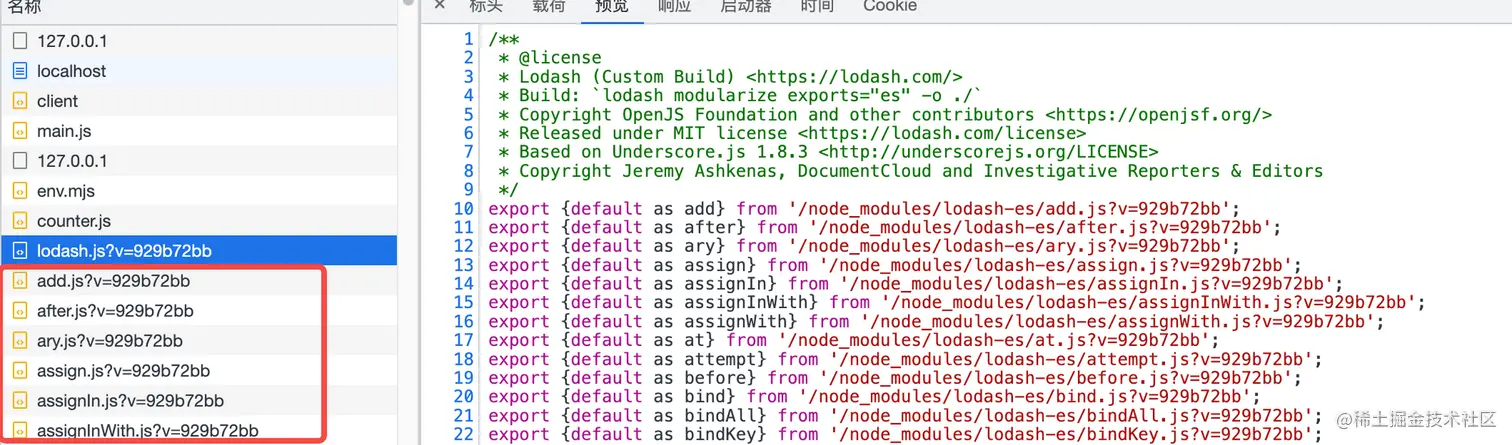Click the script icon beside assignIn.js
This screenshot has width=1512, height=445.
click(20, 401)
